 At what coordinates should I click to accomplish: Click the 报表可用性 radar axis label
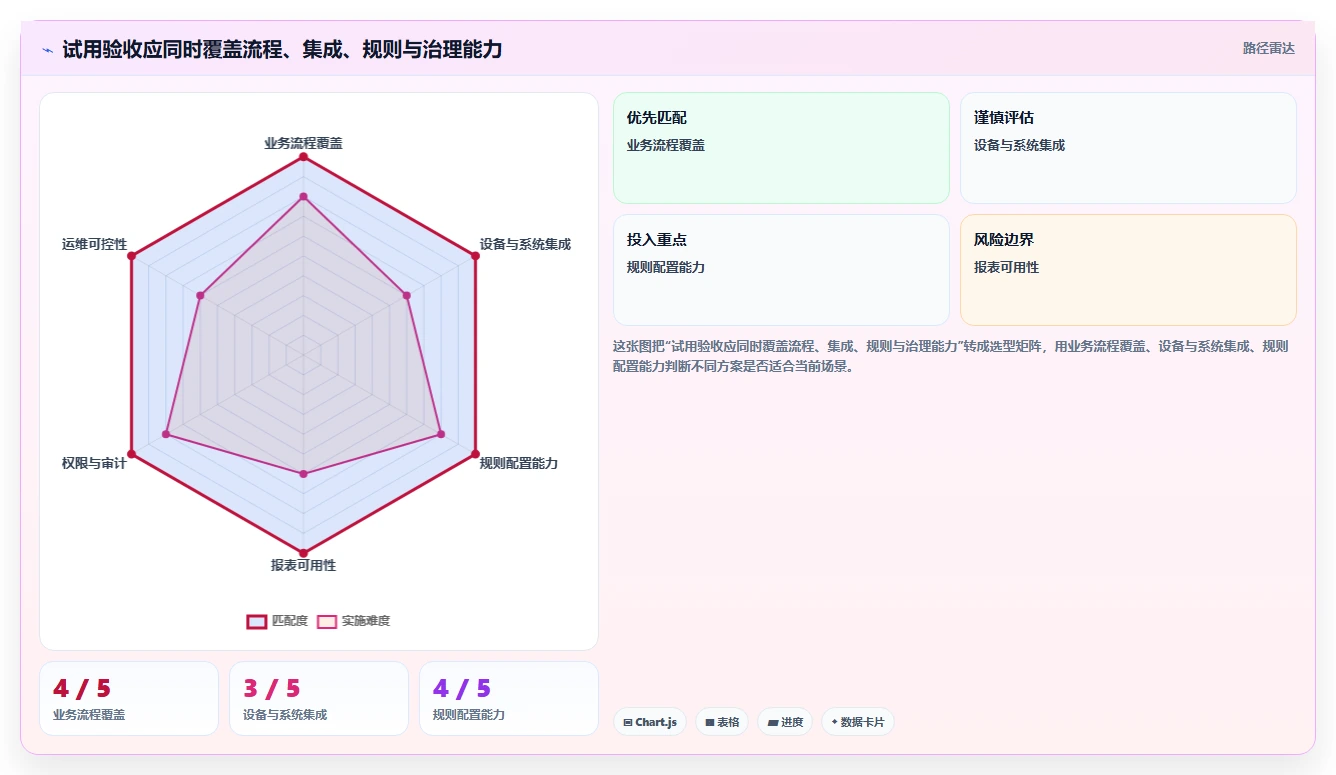tap(303, 565)
